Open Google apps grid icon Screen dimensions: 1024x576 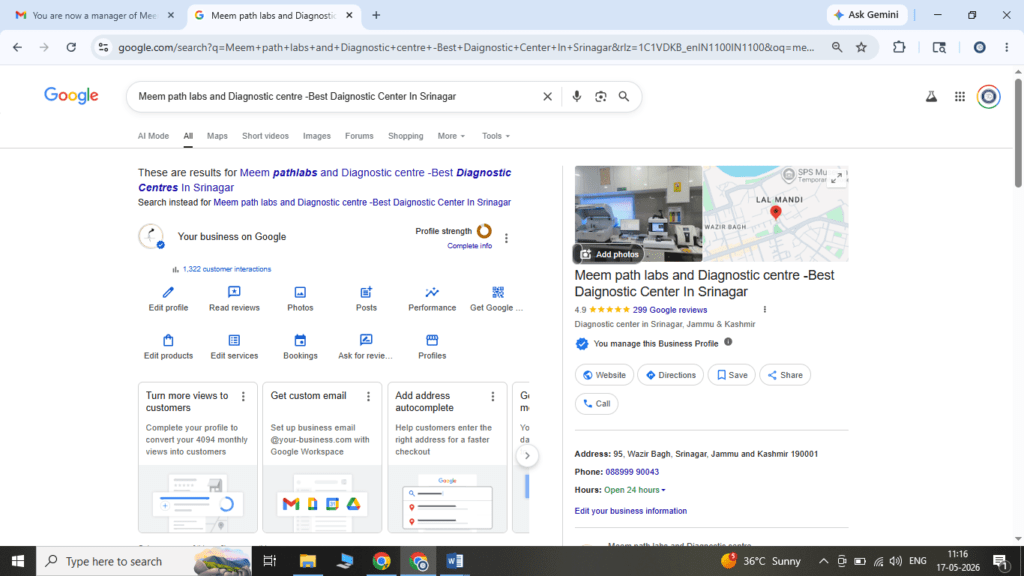click(959, 97)
